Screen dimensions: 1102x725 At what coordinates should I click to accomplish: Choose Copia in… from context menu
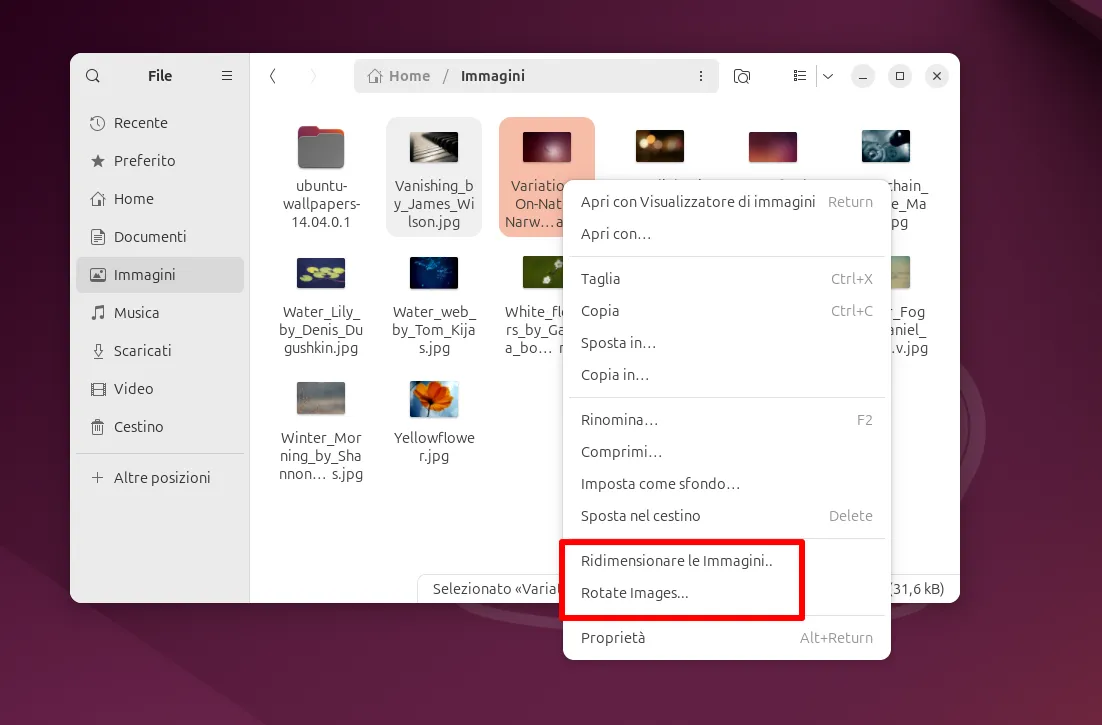727,375
